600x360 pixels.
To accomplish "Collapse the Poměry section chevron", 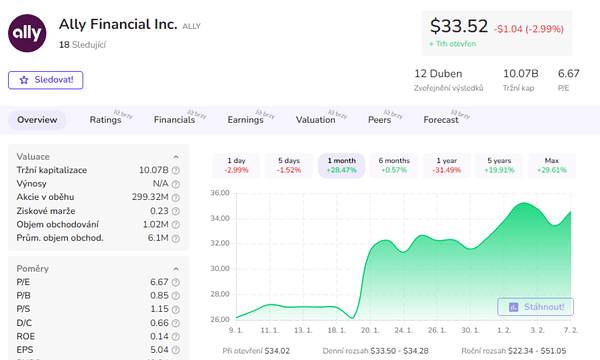I will [176, 269].
